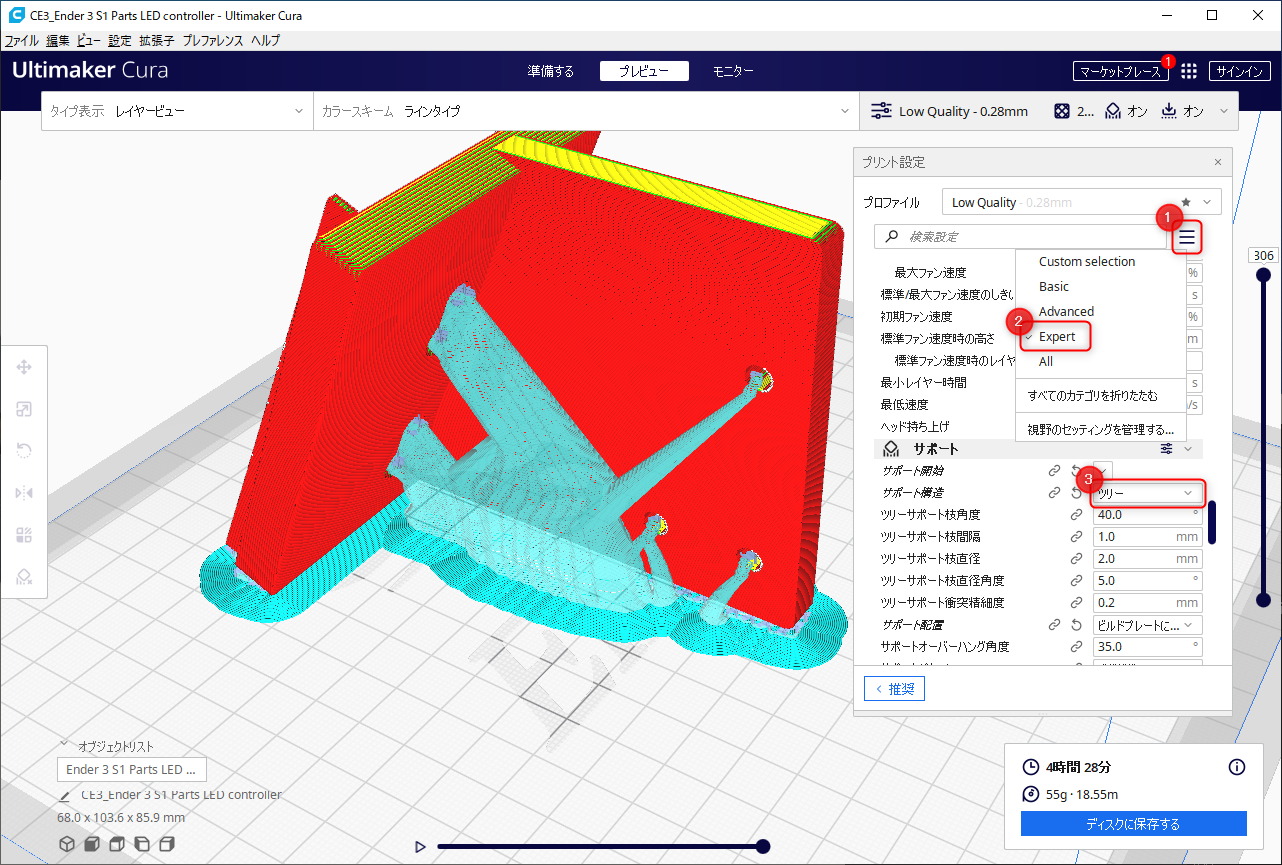Screen dimensions: 1282x865
Task: Open the プレファレンス menu
Action: [212, 41]
